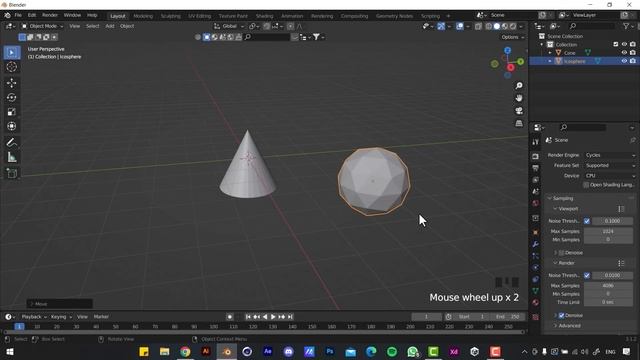
Task: Choose the Add Cube tool
Action: [11, 173]
